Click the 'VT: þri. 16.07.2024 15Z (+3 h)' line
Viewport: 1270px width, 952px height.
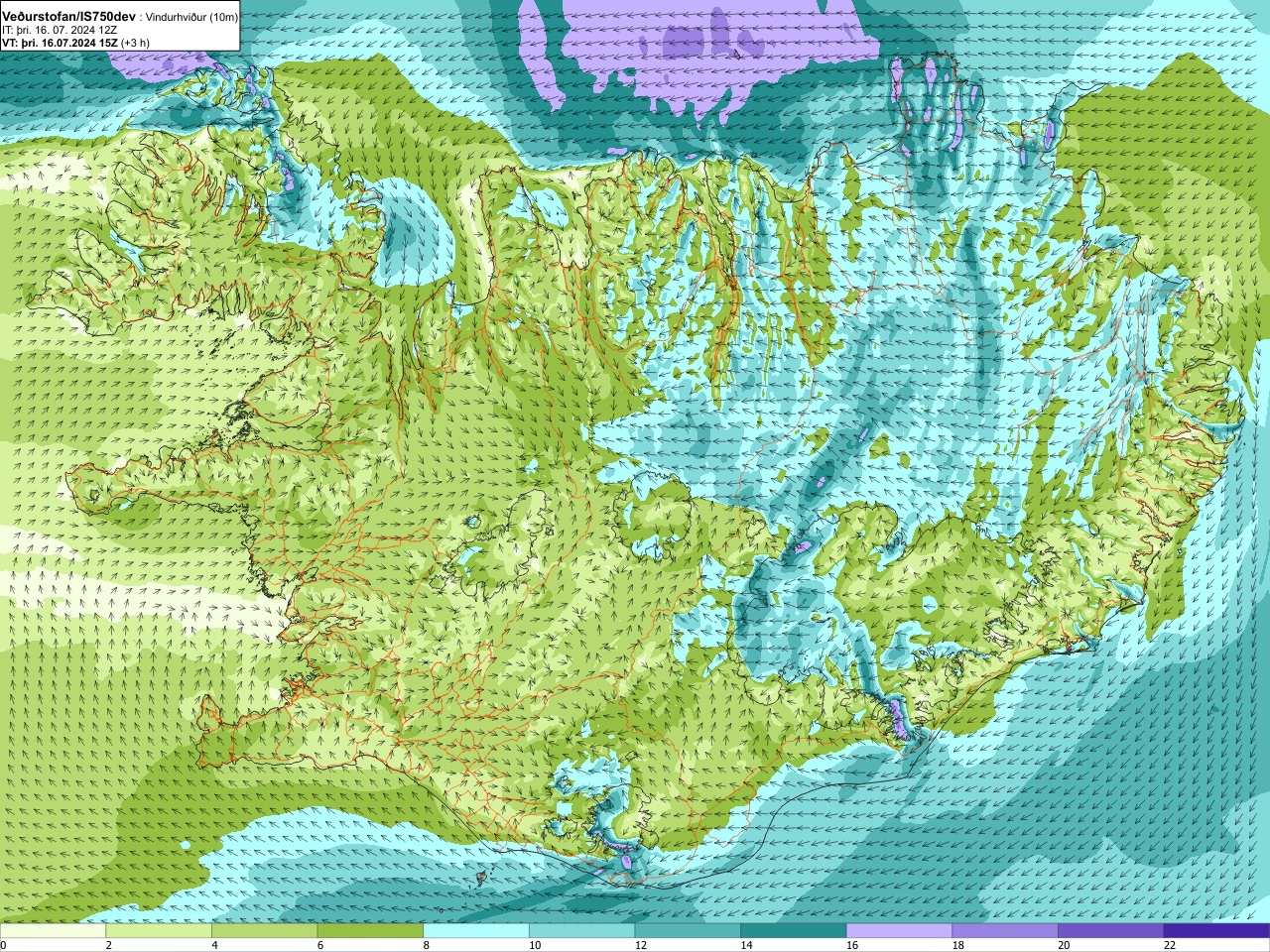coord(75,43)
